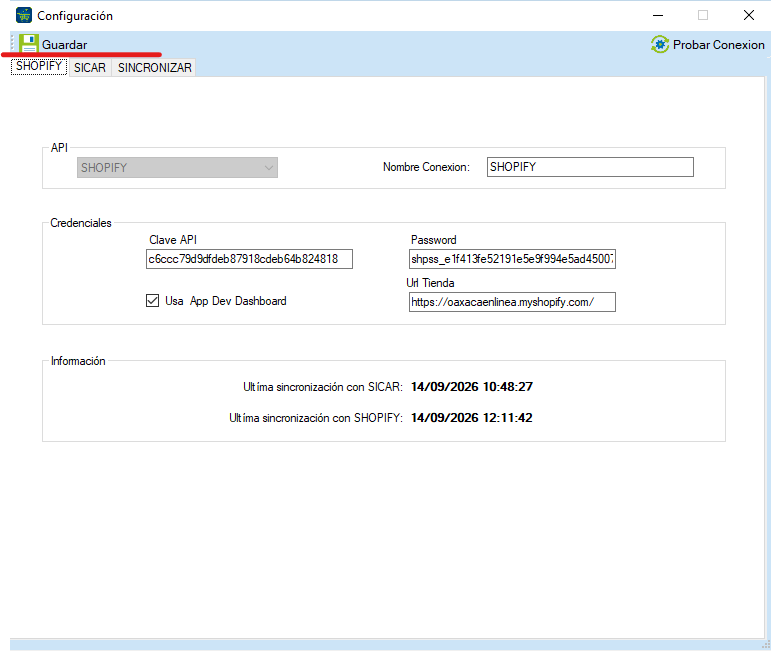Open the SINCRONIZAR tab
This screenshot has width=771, height=651.
[154, 68]
